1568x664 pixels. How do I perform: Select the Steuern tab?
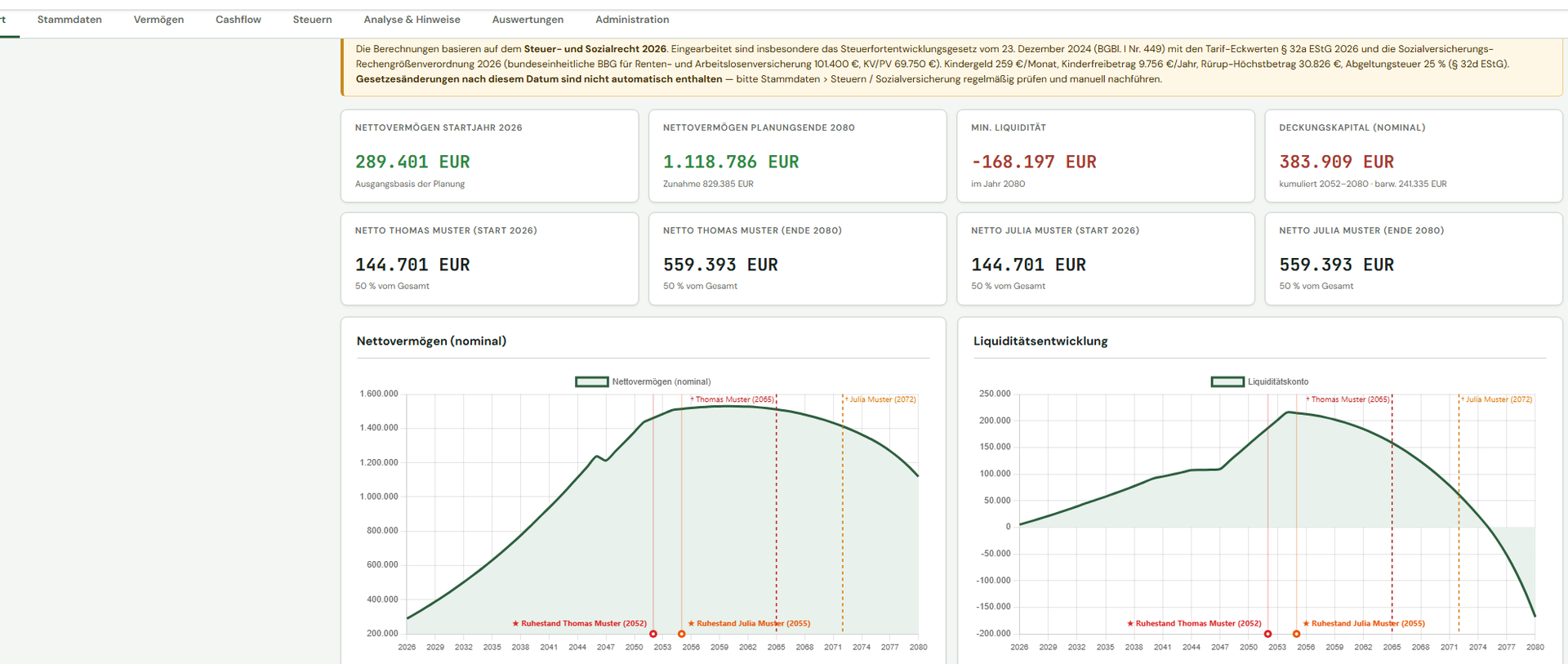click(x=312, y=20)
